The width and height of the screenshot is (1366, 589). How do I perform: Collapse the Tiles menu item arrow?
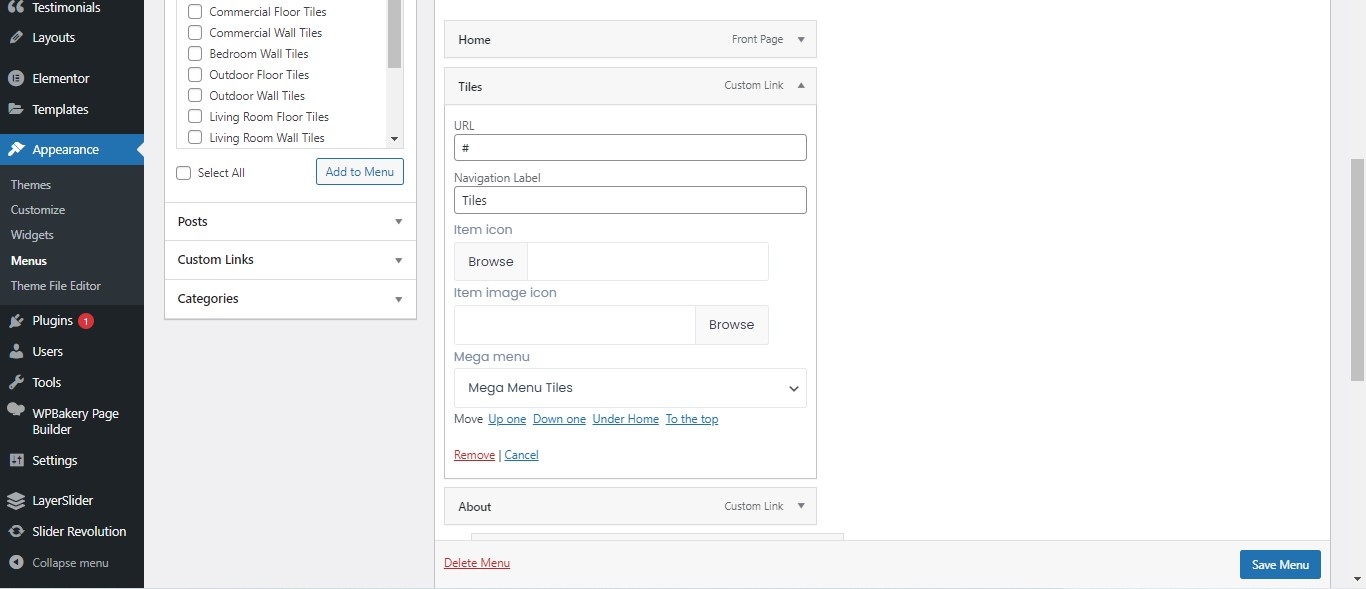(x=801, y=86)
